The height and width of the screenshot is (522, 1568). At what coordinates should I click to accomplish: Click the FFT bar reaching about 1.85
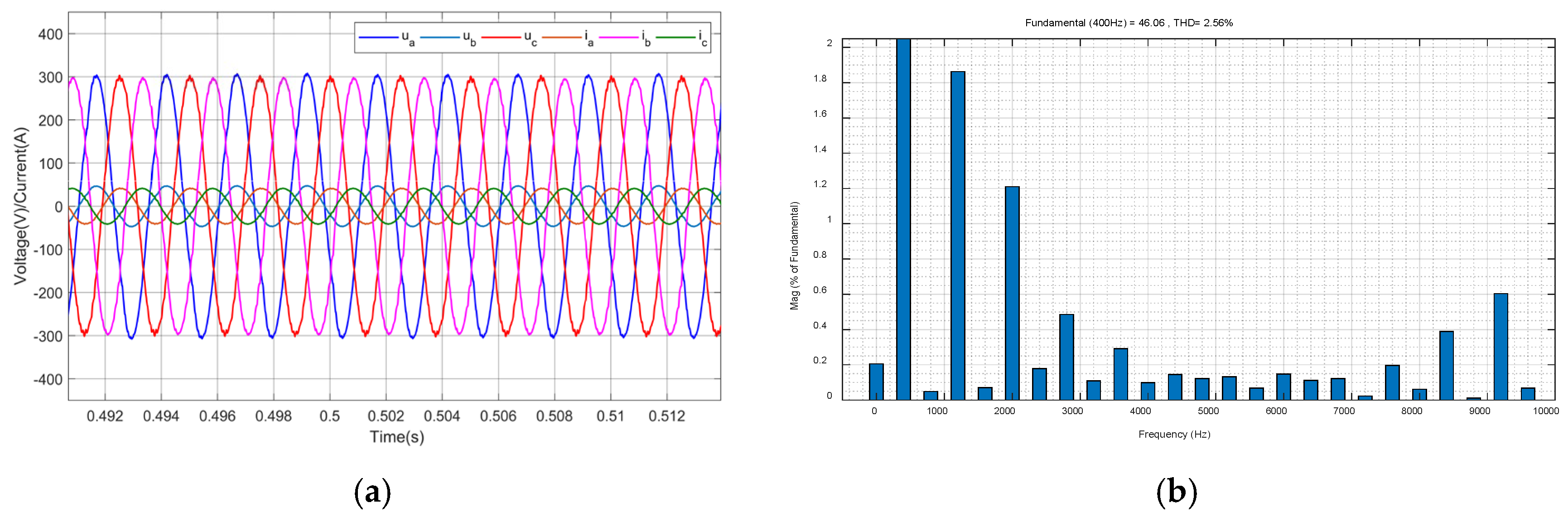click(957, 236)
